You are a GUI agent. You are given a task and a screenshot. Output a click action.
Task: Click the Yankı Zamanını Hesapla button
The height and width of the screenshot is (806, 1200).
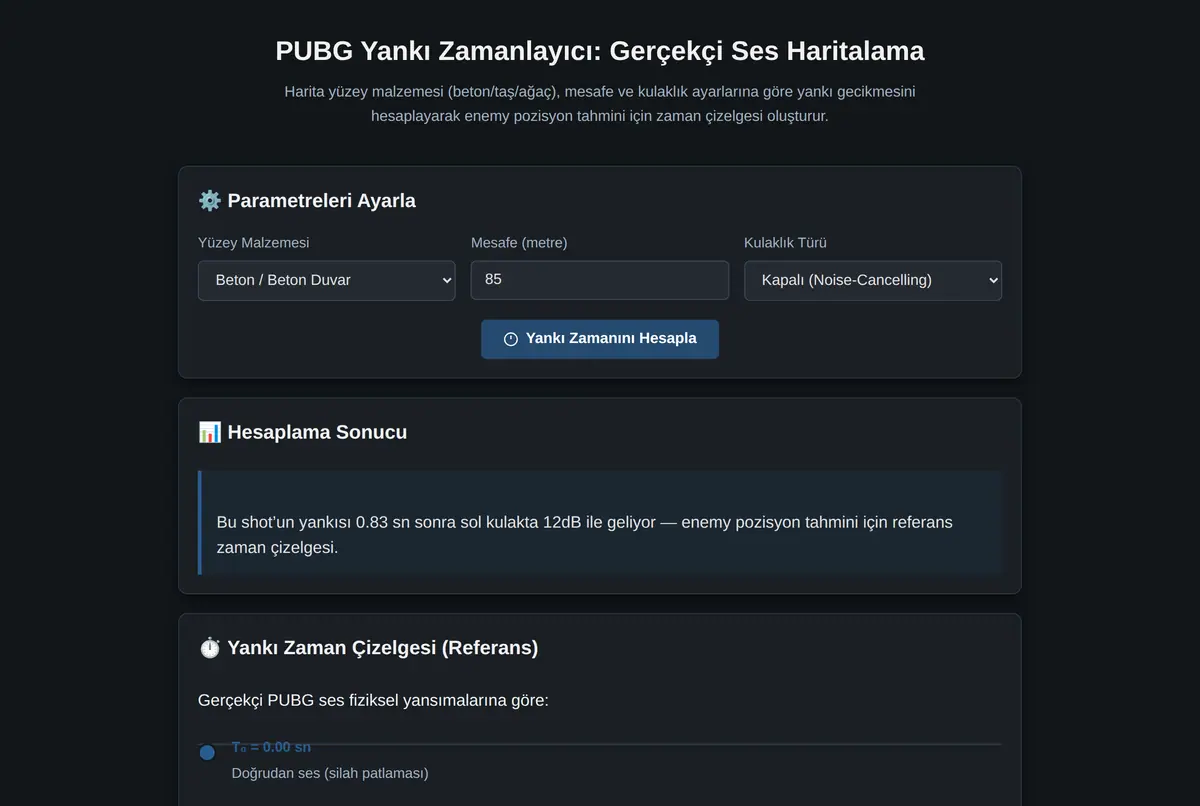click(x=600, y=339)
